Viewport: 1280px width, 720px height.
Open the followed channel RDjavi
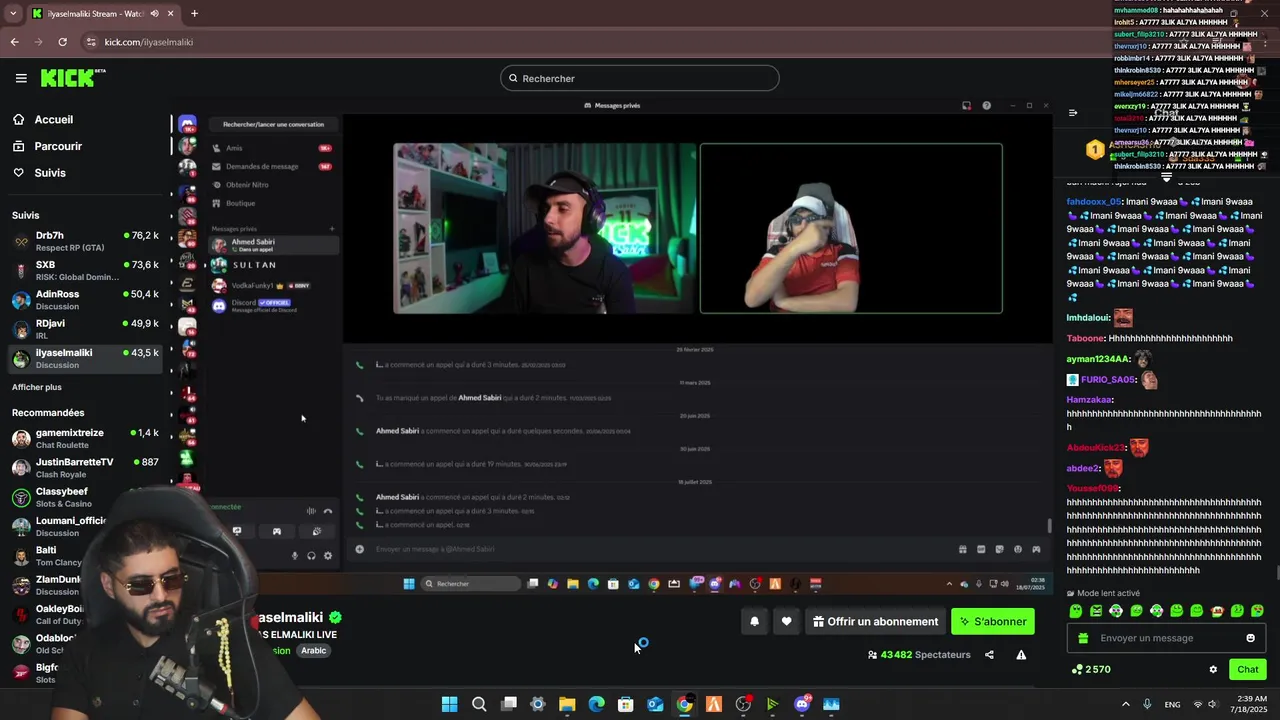[x=85, y=329]
